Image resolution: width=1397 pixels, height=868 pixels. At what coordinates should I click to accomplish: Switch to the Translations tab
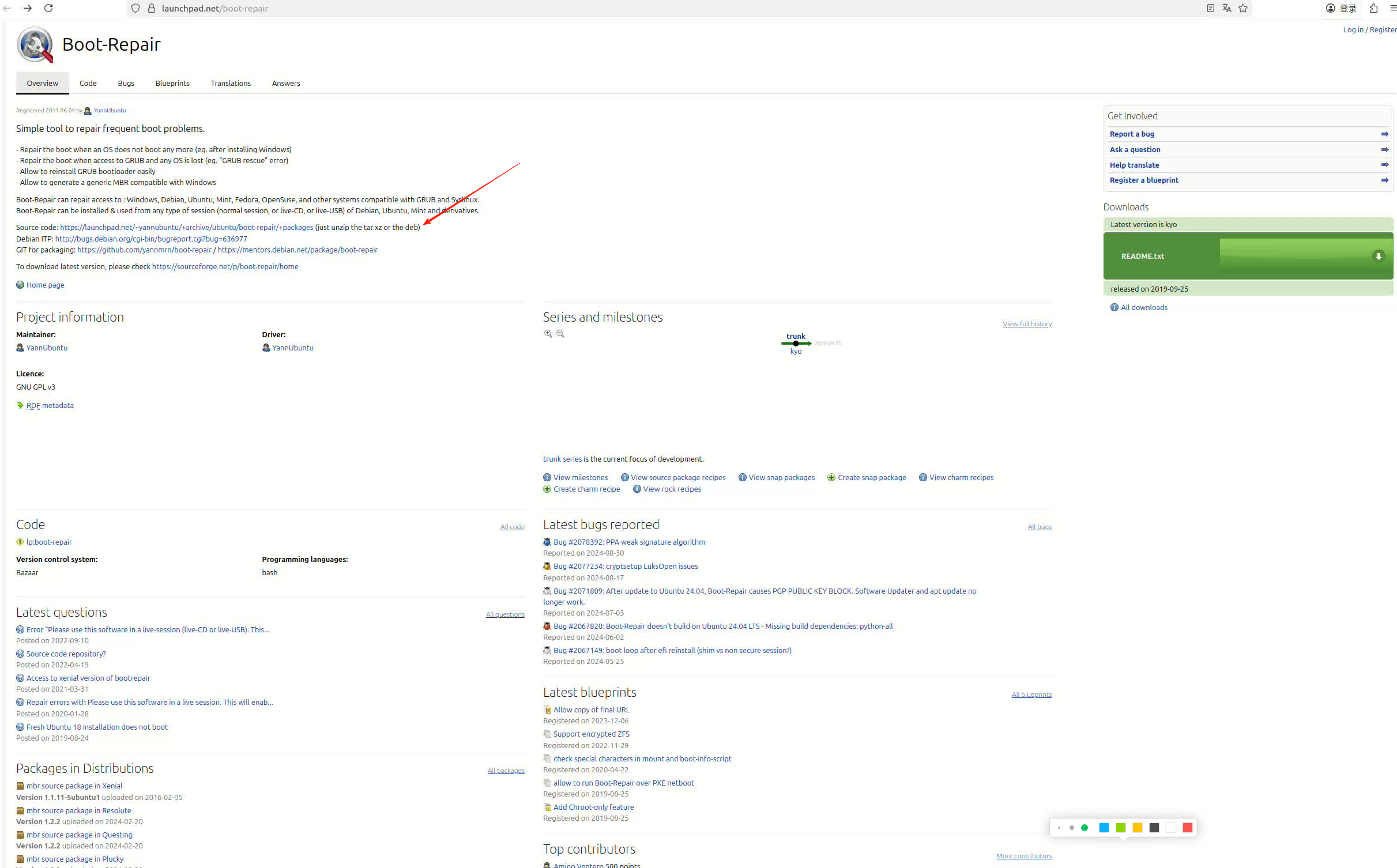click(x=231, y=83)
